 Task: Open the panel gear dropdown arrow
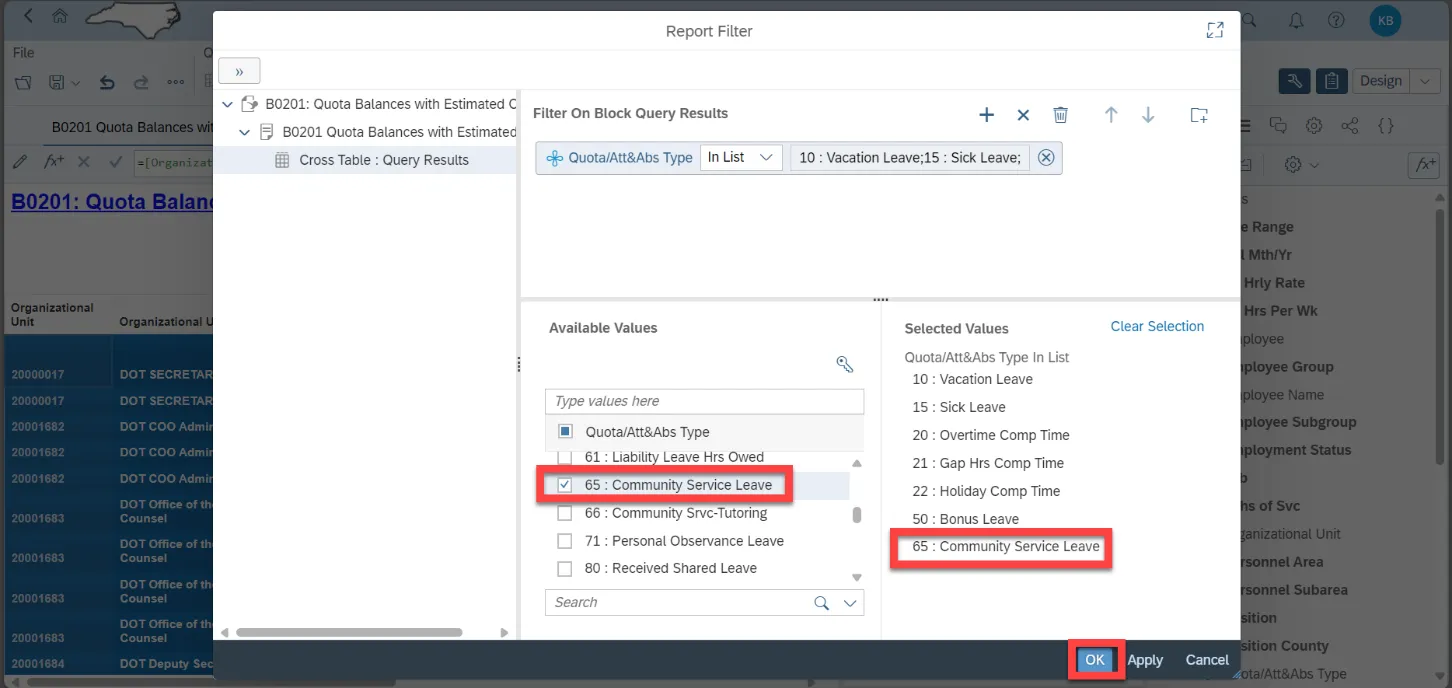pyautogui.click(x=1315, y=165)
